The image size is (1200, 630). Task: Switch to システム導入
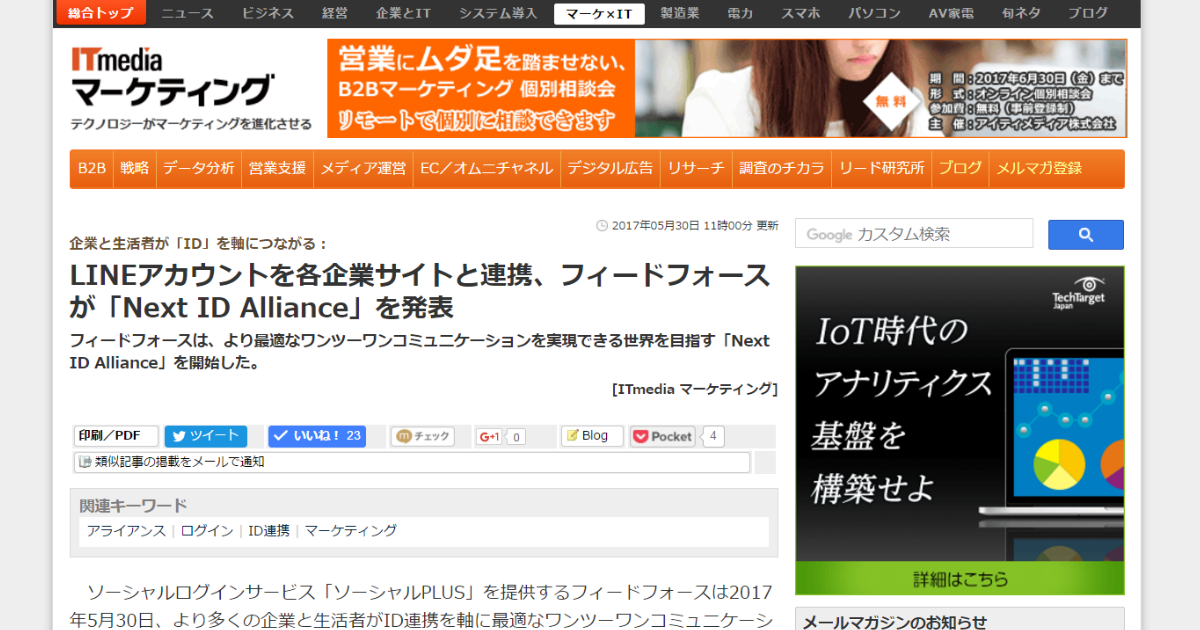click(x=497, y=13)
